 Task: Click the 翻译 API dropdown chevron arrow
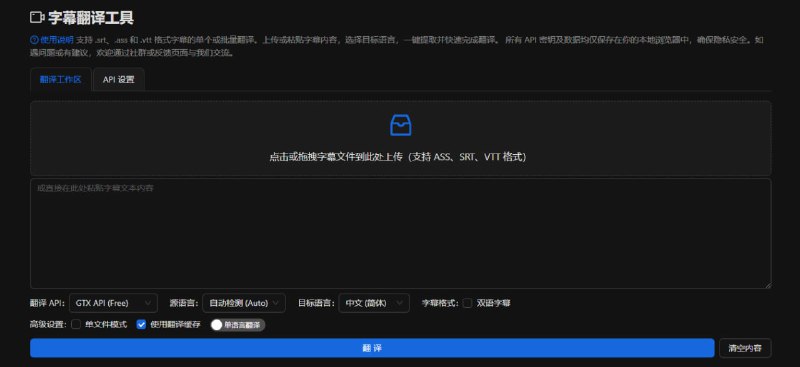(148, 303)
